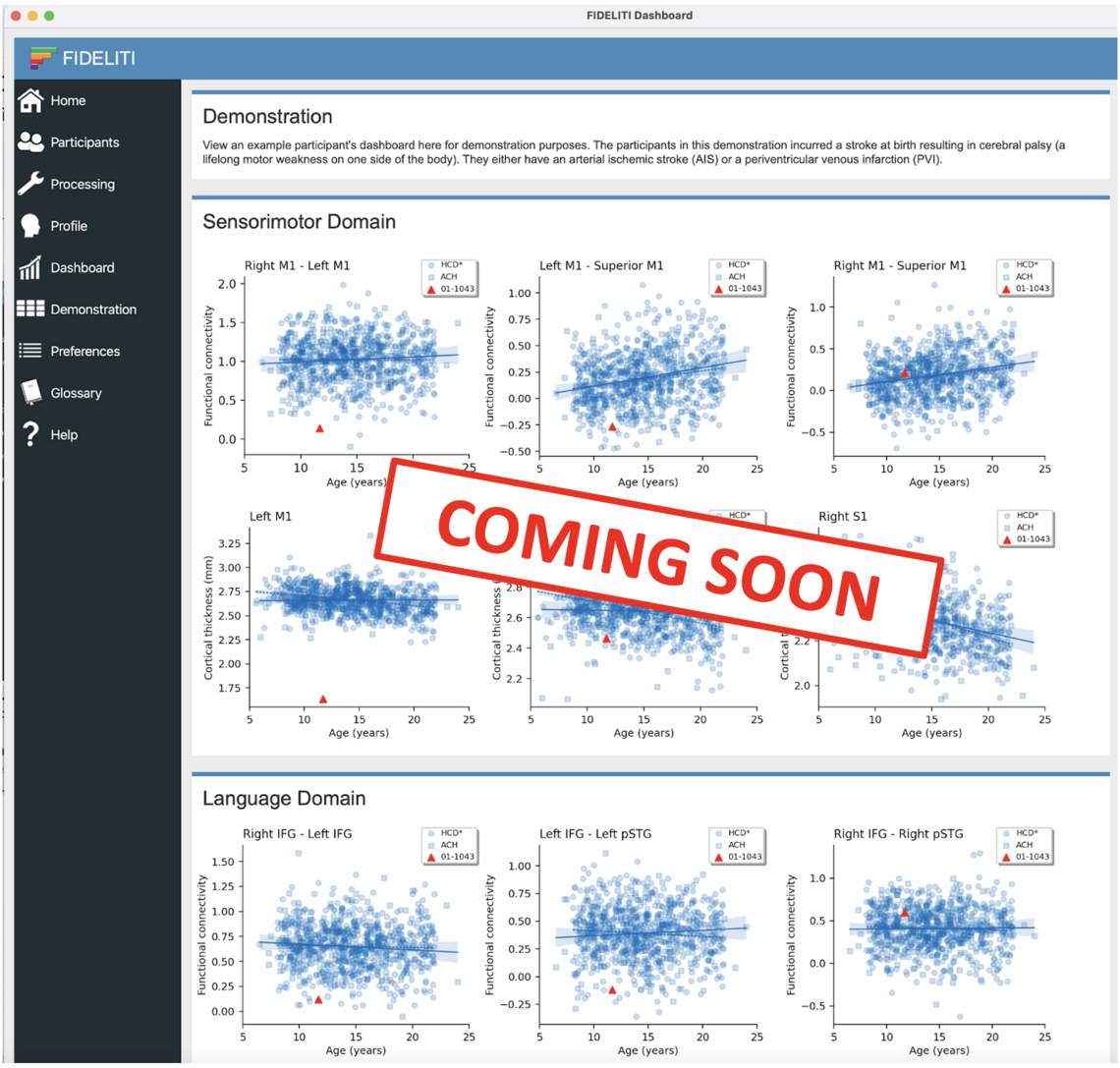Click the Demonstration grid icon
1120x1068 pixels.
coord(31,309)
